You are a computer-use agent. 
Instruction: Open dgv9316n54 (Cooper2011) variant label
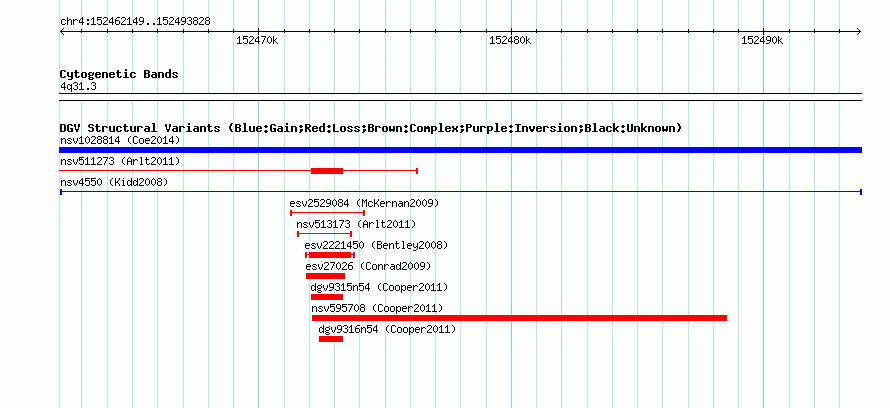pos(387,329)
